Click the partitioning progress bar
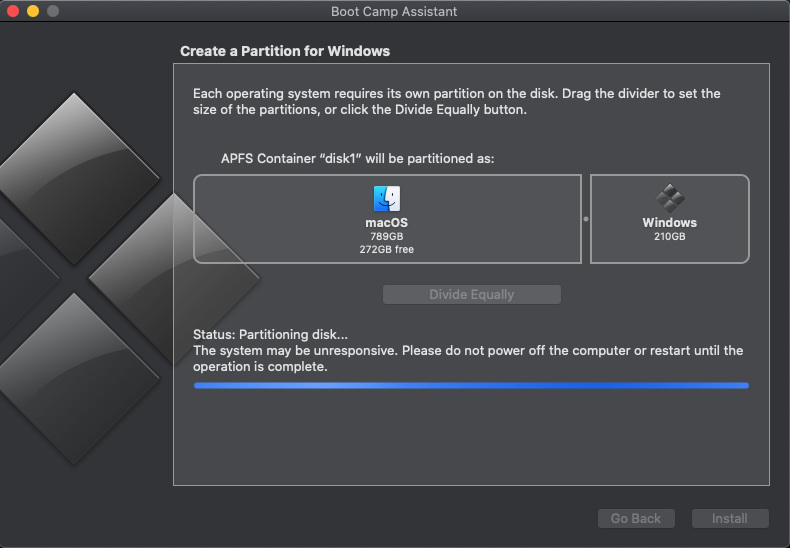Screen dimensions: 790x548 (471, 385)
